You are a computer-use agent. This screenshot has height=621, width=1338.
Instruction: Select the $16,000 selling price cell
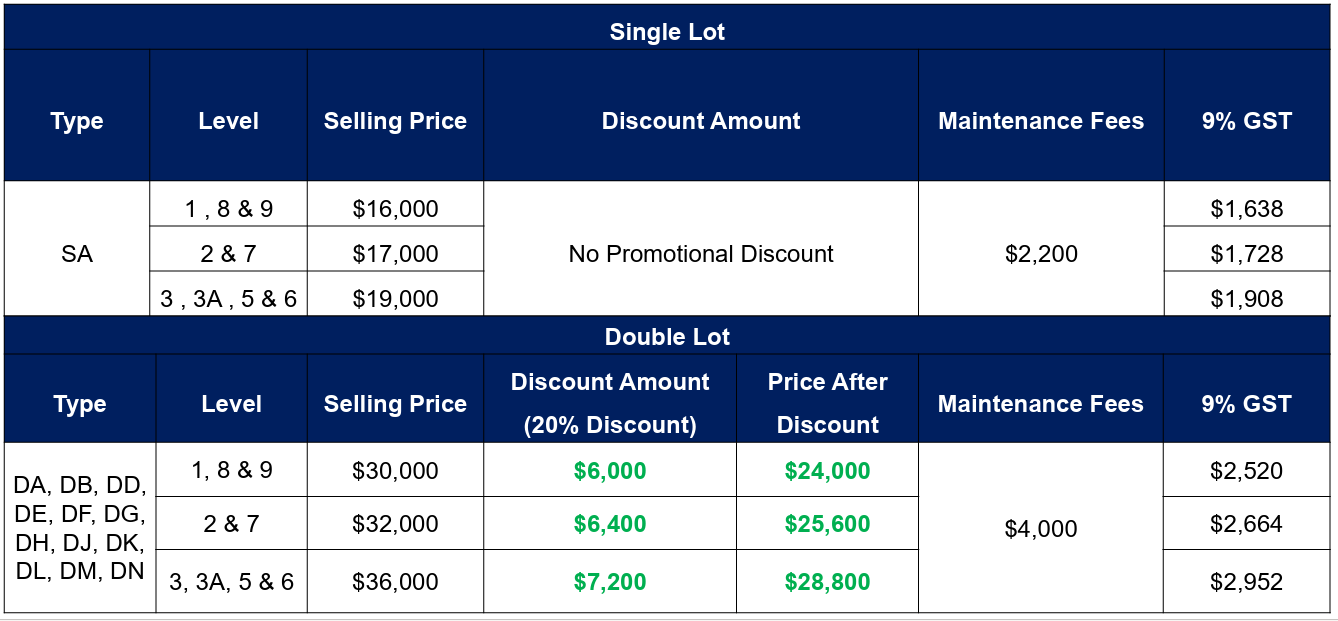(x=395, y=209)
